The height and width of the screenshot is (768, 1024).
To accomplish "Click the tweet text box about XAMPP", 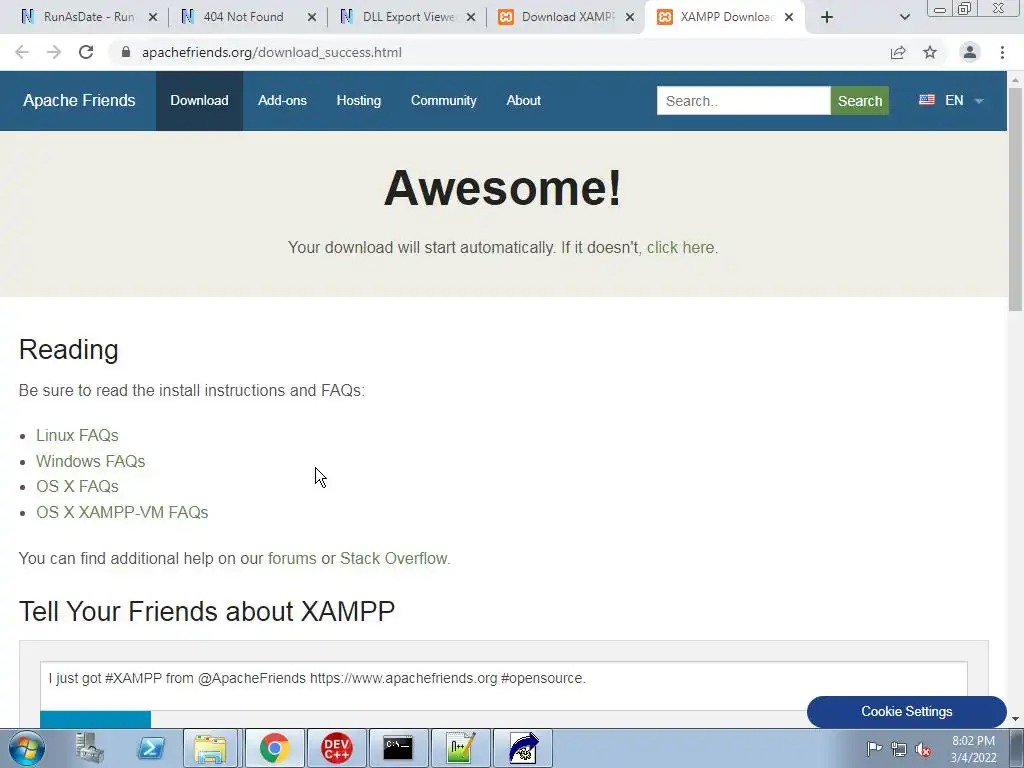I will [x=503, y=686].
